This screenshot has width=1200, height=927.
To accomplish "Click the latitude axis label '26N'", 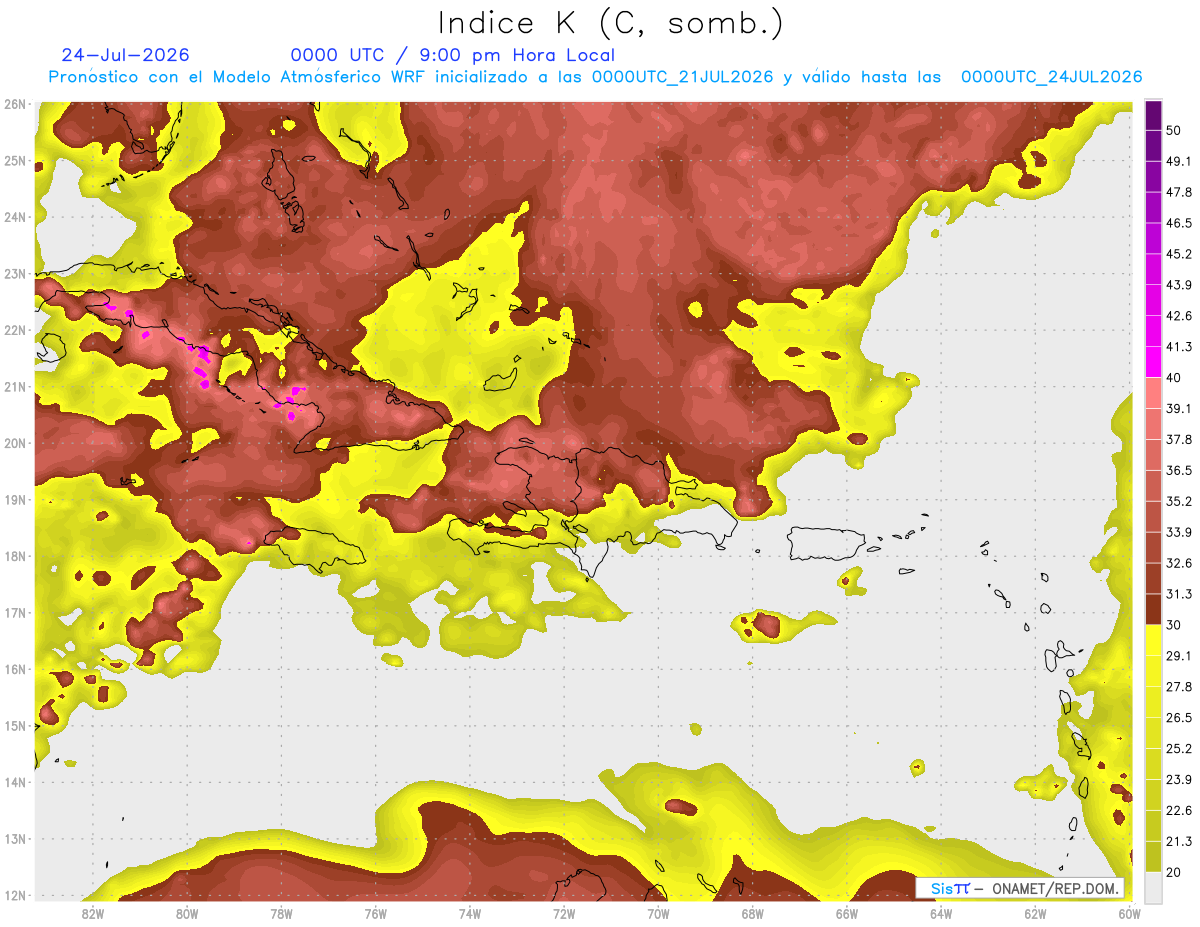I will [x=14, y=104].
